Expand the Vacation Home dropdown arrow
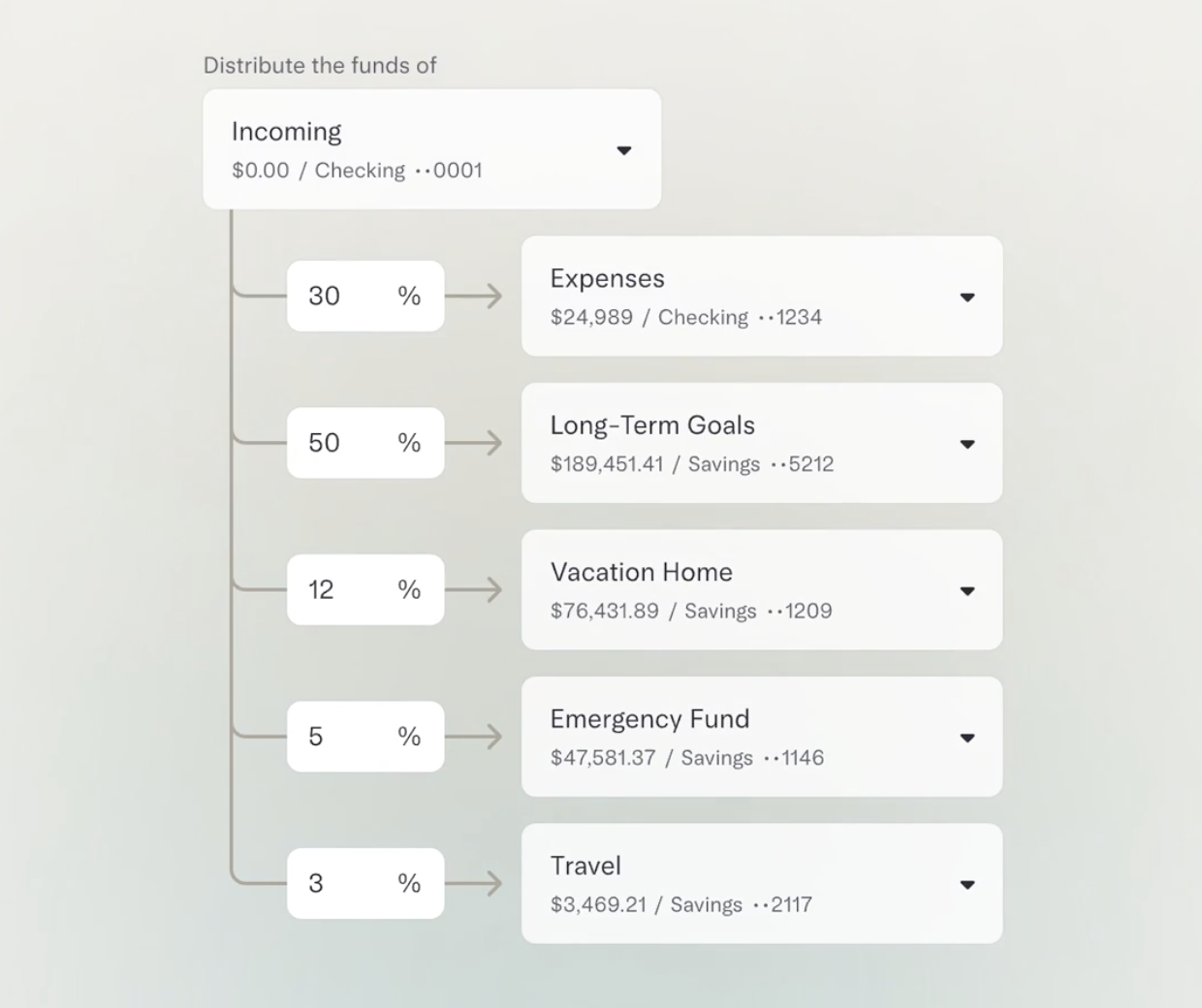Screen dimensions: 1202x1008 [x=966, y=591]
